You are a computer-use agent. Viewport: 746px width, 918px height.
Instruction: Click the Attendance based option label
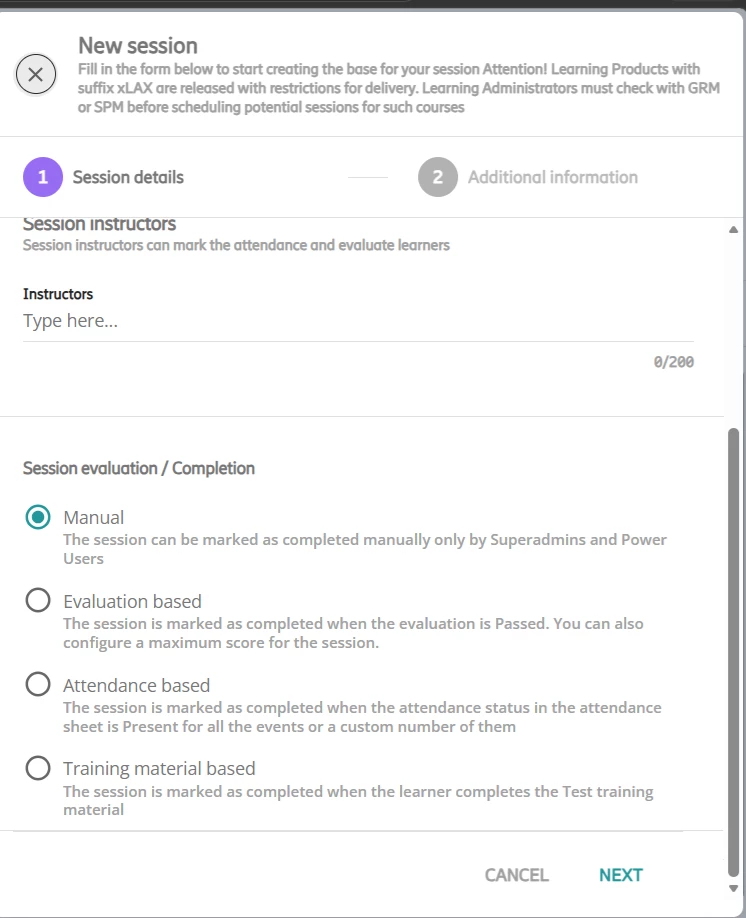[x=136, y=685]
